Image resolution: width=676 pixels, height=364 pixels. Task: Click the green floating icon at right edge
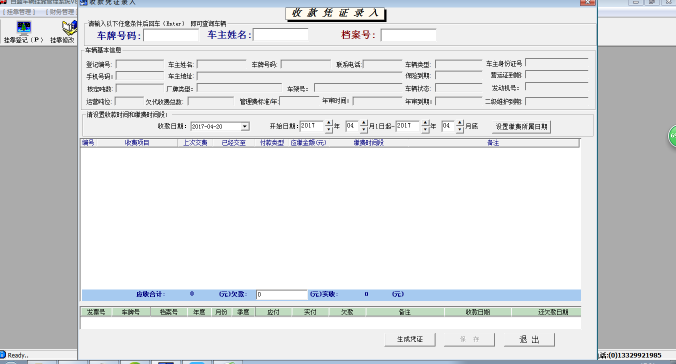coord(672,136)
